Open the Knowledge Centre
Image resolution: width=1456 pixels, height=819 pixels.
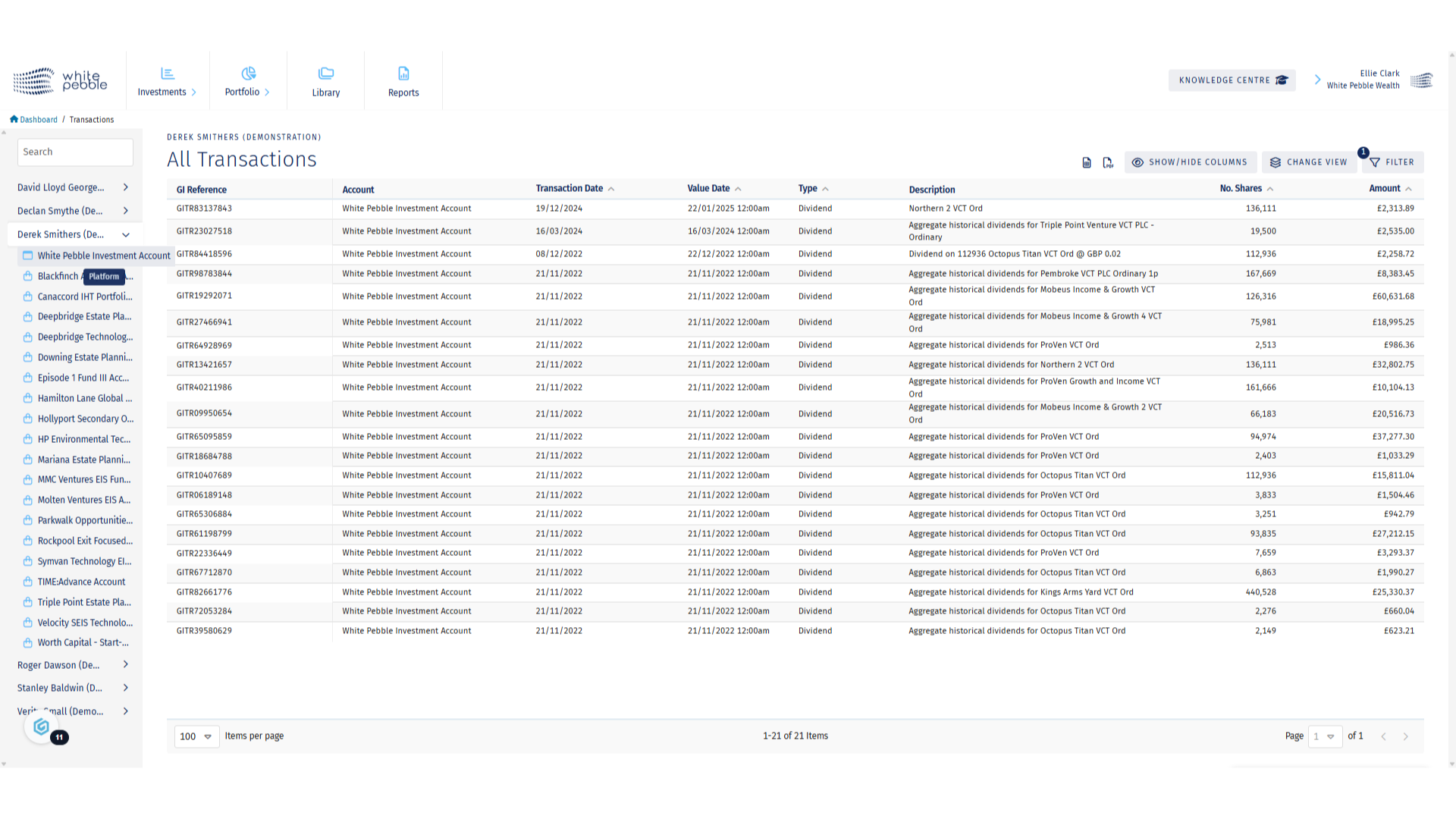[x=1232, y=80]
